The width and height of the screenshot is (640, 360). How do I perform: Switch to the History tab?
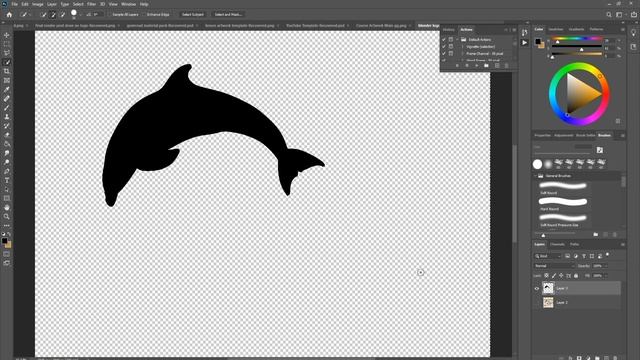click(x=449, y=29)
